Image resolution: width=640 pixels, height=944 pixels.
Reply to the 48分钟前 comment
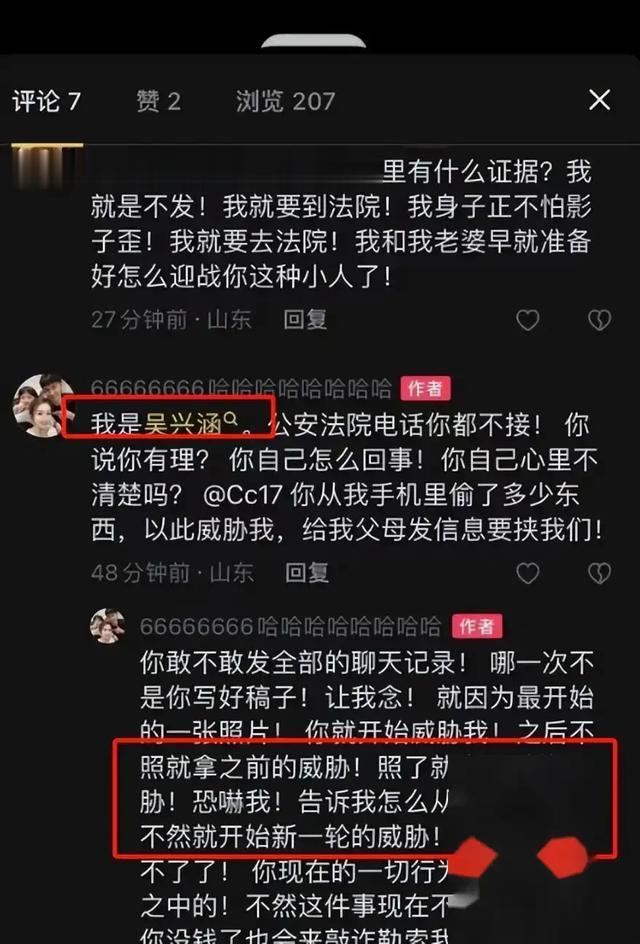[x=306, y=573]
